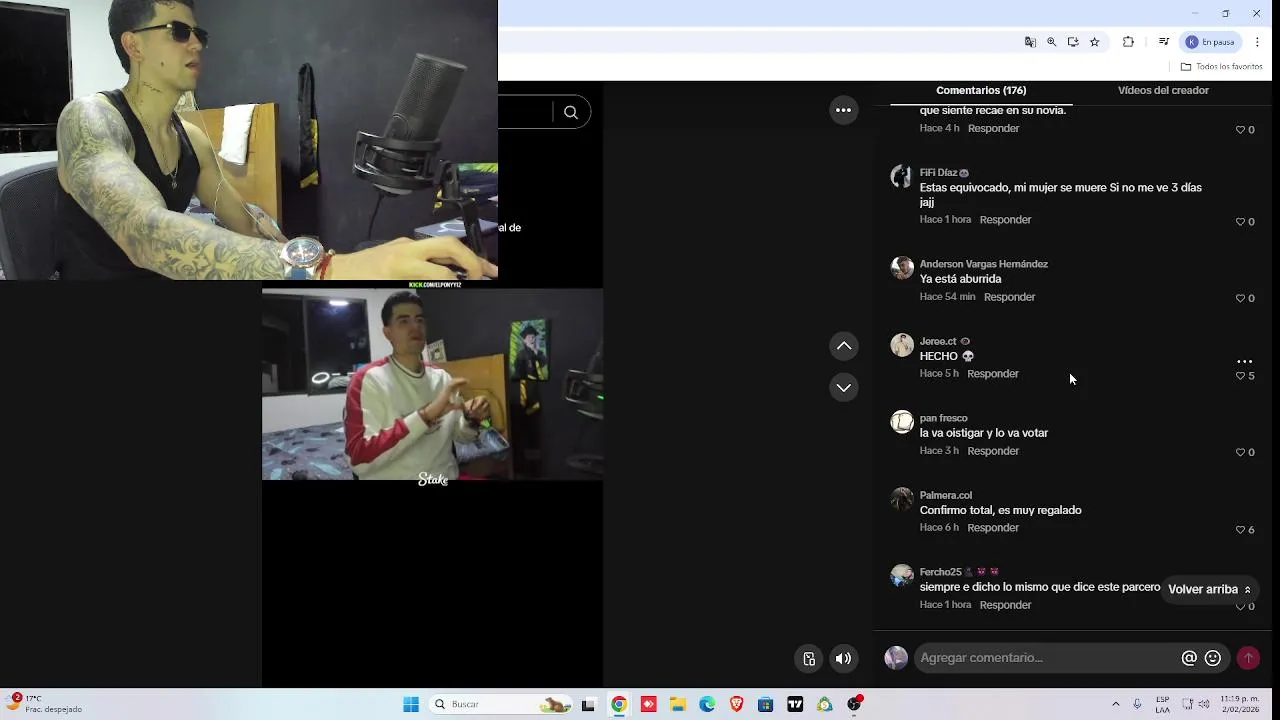Open the emoji picker in comment box
The image size is (1280, 720).
[x=1213, y=658]
